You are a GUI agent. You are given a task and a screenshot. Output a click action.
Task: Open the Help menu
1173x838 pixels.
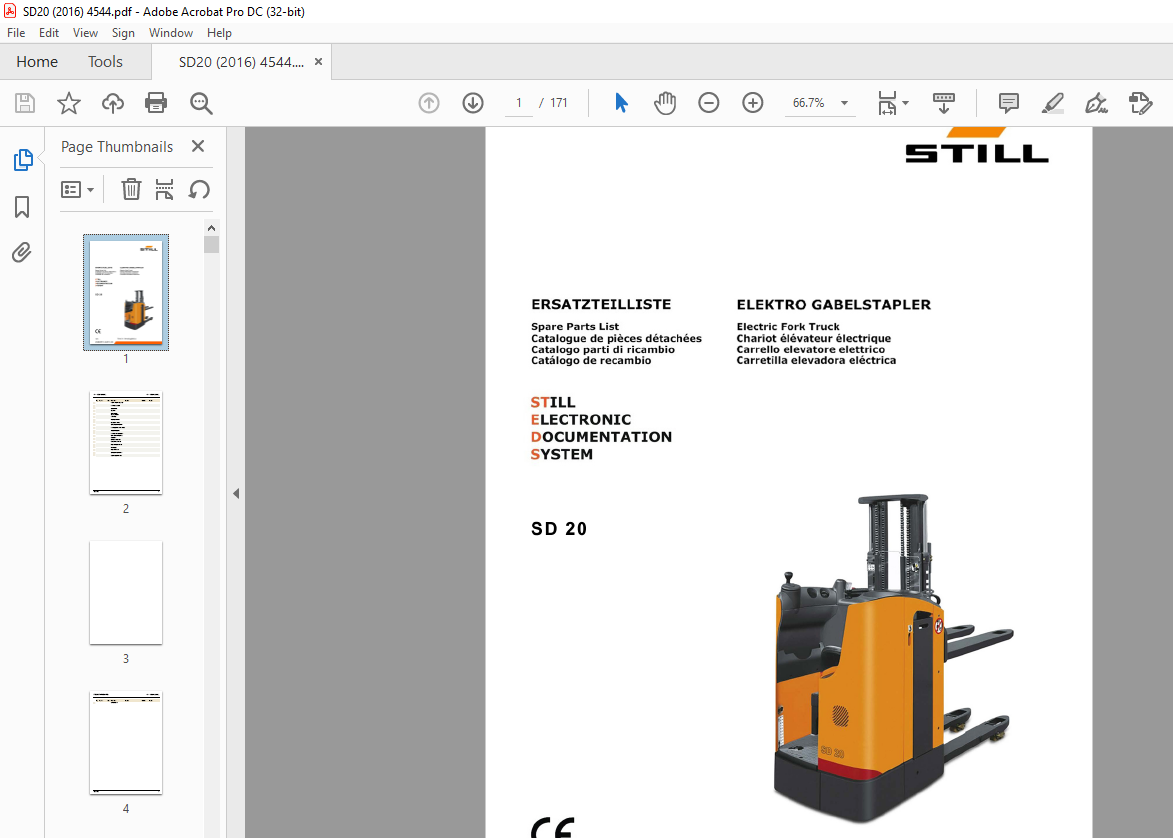point(219,33)
